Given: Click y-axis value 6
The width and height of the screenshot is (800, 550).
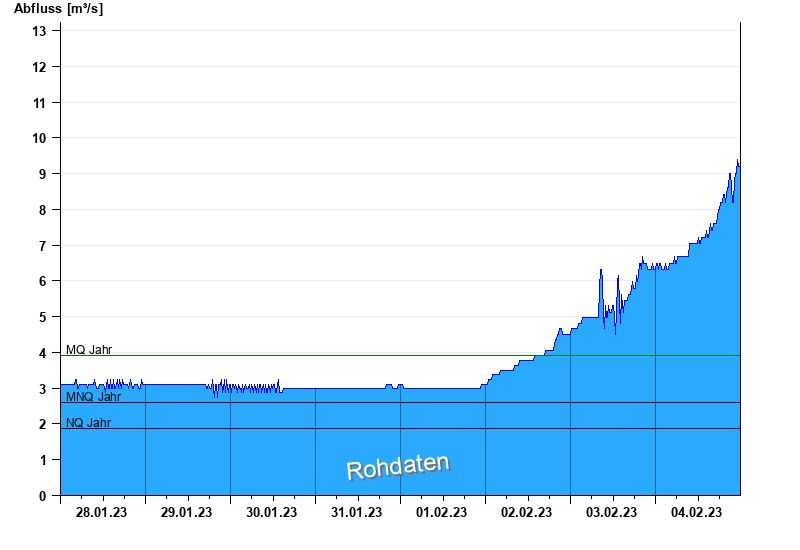Looking at the screenshot, I should coord(42,281).
